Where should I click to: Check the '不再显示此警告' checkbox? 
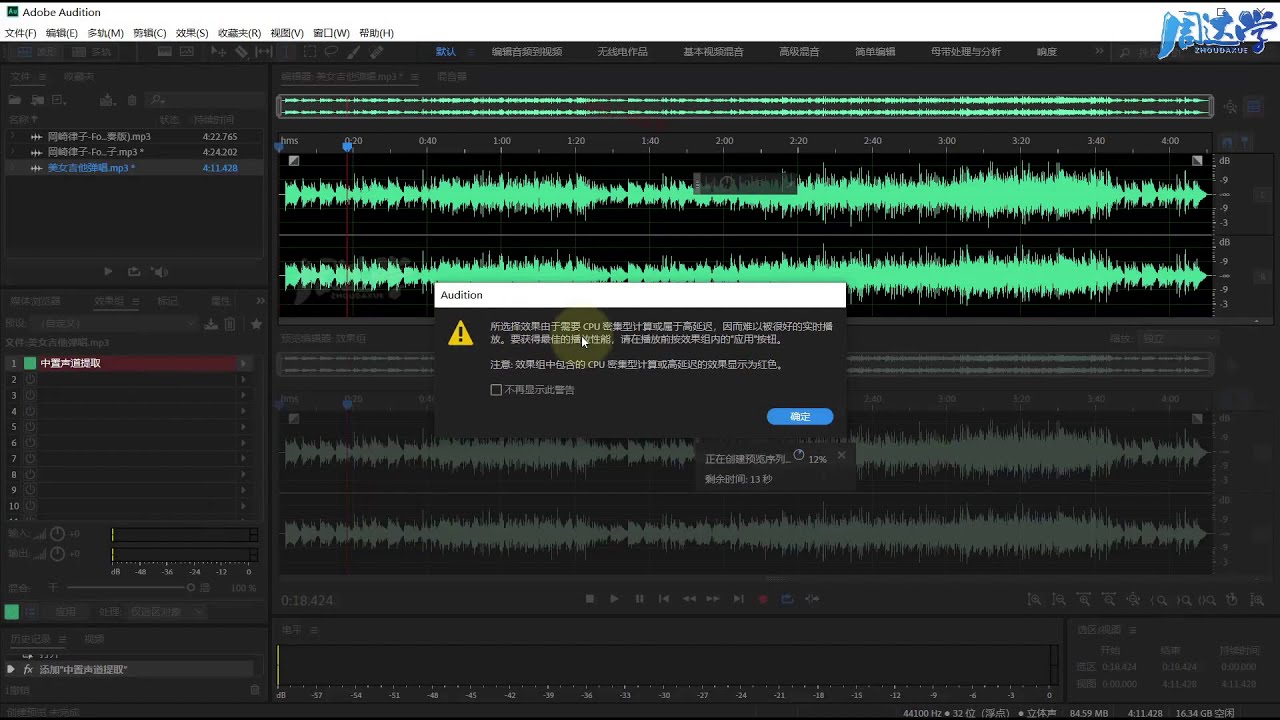pos(496,390)
